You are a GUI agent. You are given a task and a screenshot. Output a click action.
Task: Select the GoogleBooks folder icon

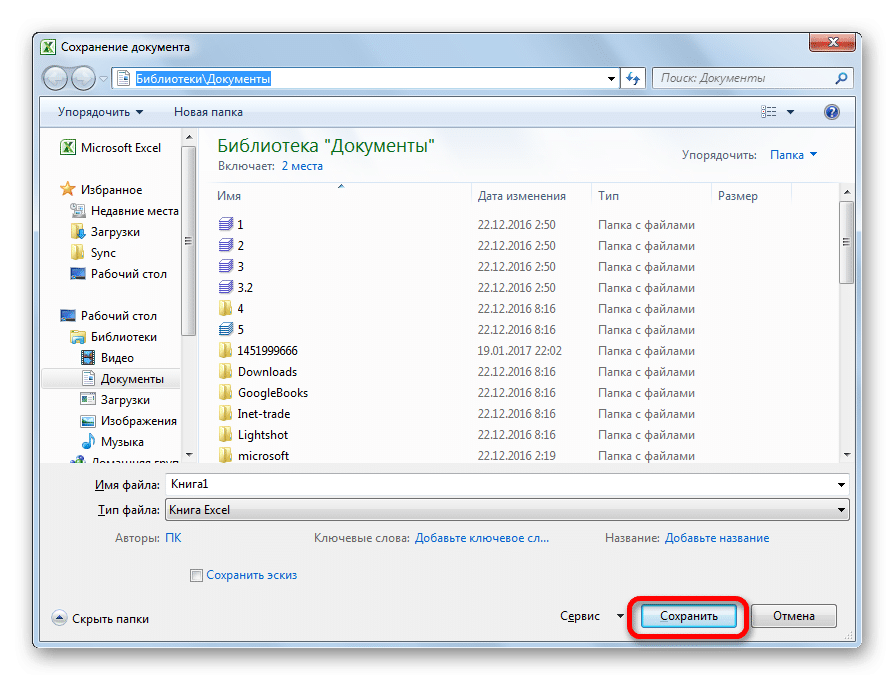pos(225,393)
